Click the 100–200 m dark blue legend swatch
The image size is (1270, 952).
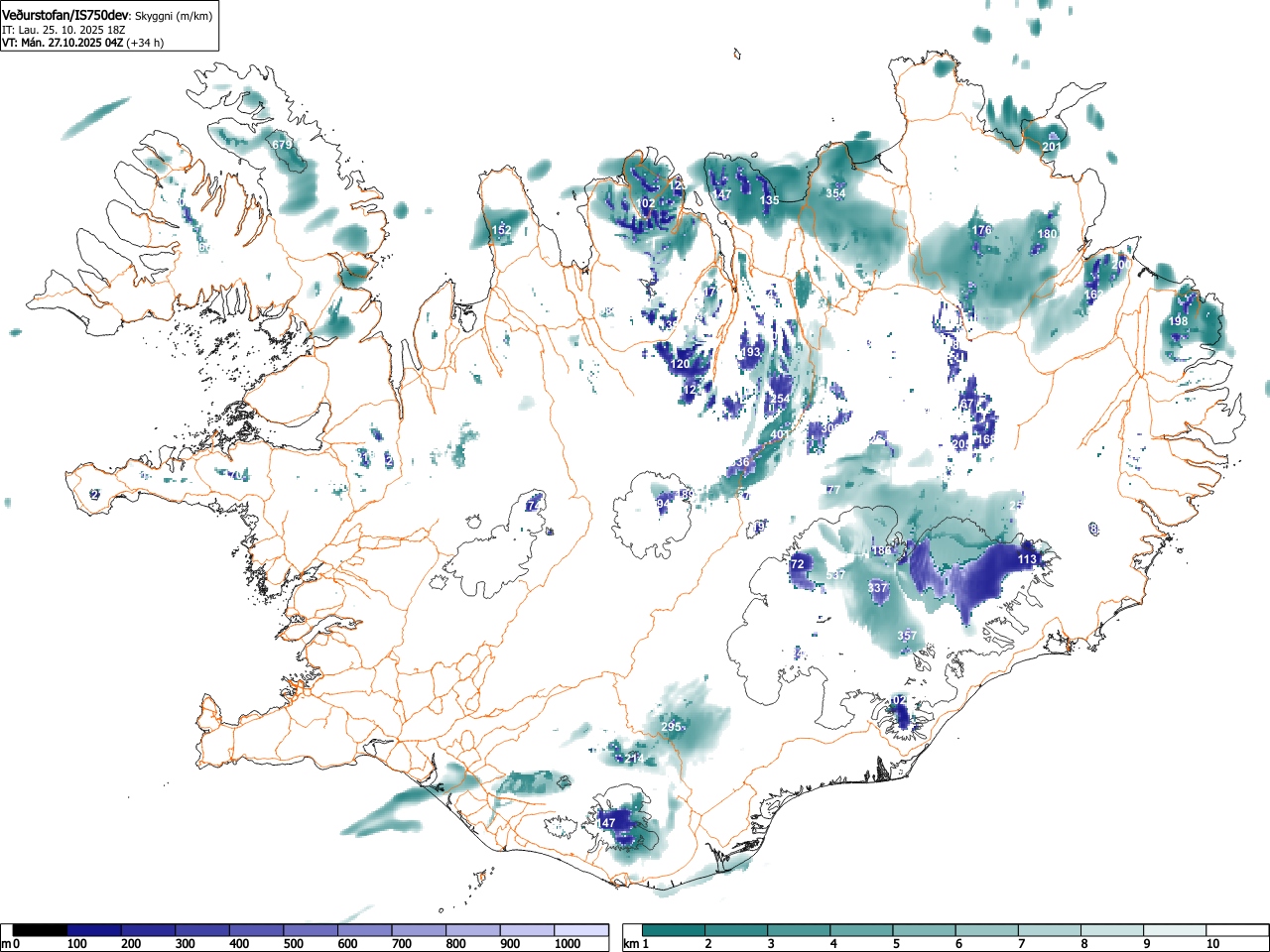[94, 930]
